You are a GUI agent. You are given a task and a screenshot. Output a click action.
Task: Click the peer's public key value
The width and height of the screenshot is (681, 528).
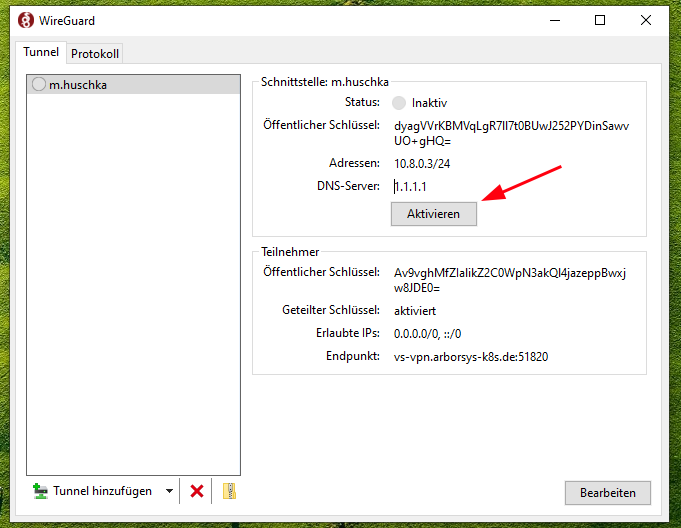pos(510,280)
